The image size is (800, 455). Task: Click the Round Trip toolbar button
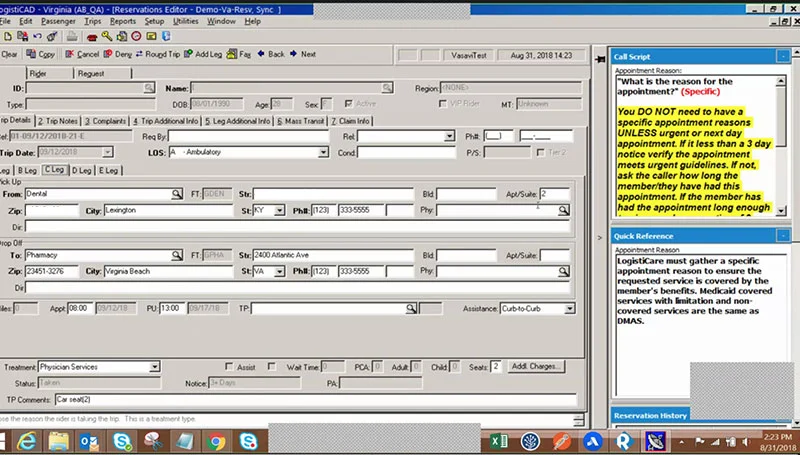(x=158, y=54)
